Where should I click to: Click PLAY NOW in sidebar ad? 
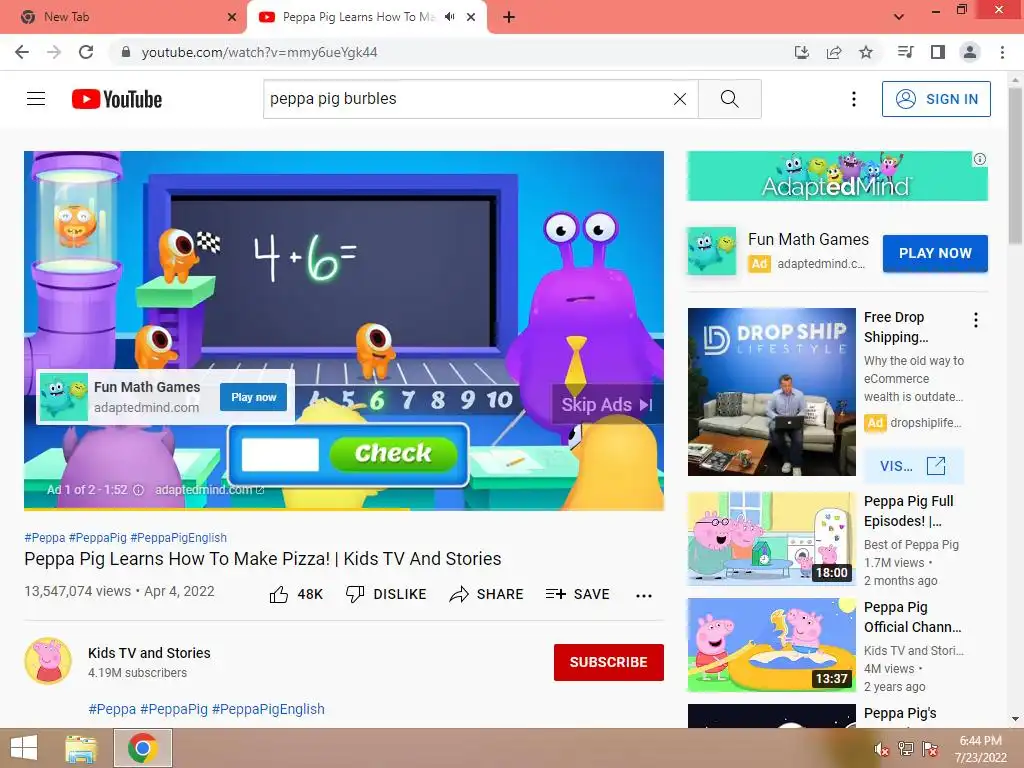pos(935,253)
